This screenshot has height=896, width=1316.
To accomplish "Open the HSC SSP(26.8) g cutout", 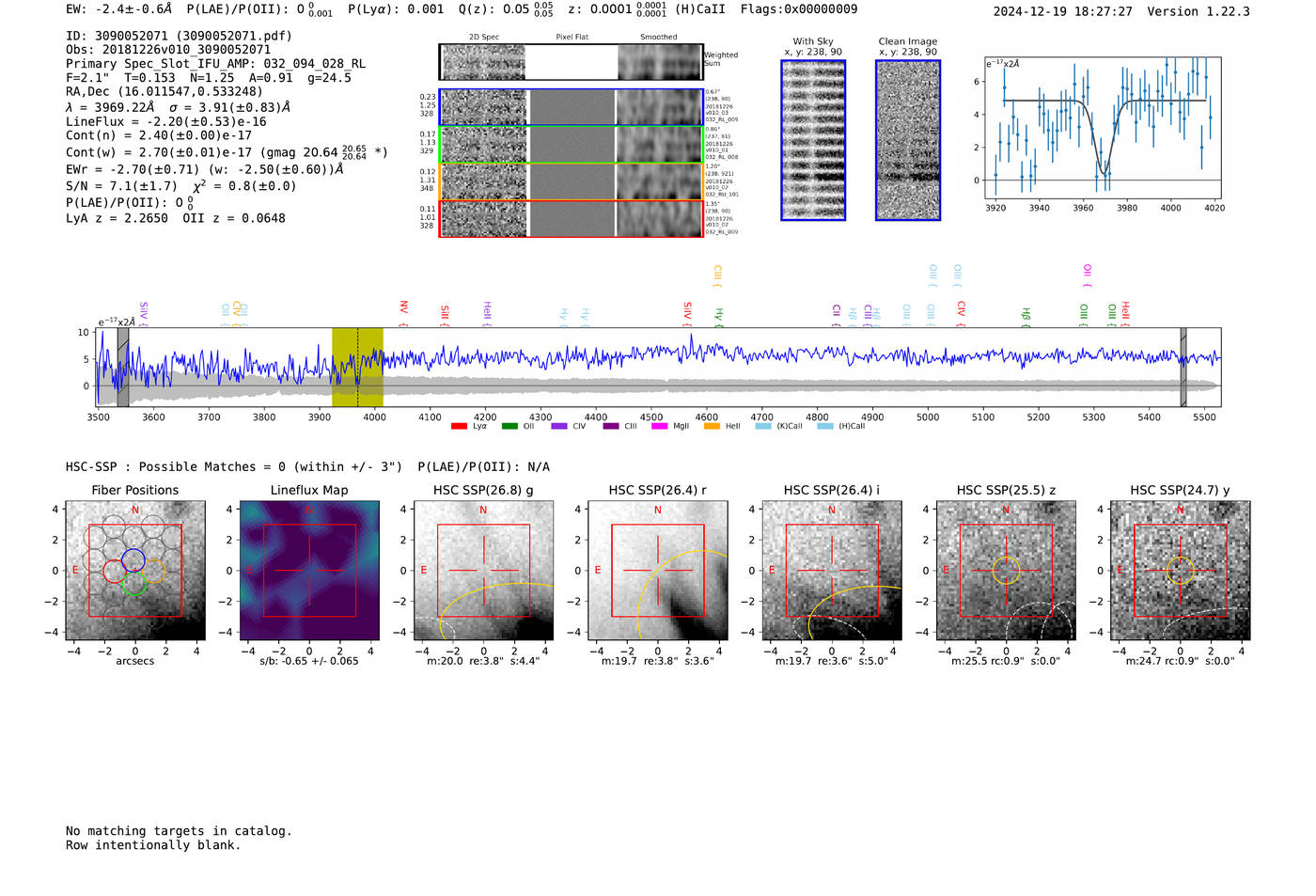I will pyautogui.click(x=483, y=571).
